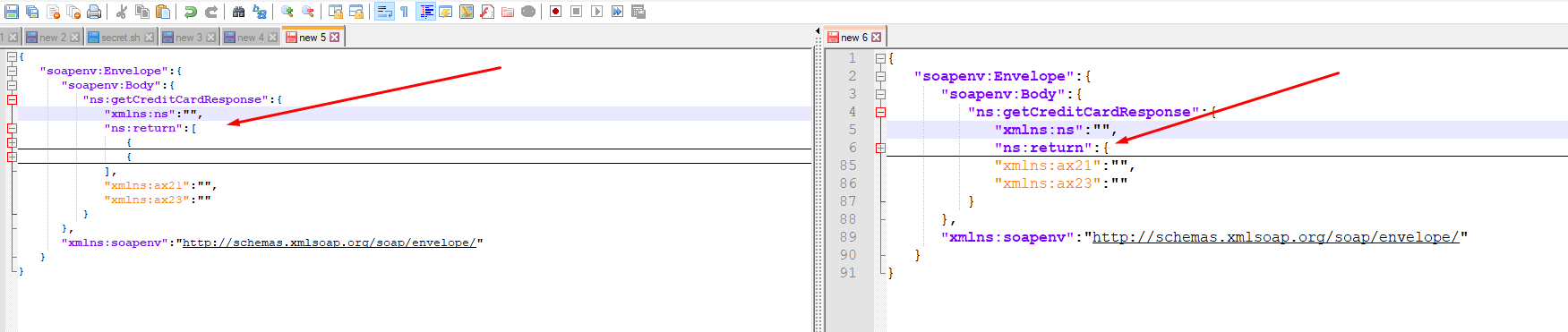The image size is (1568, 332).
Task: Close the new 2 tab
Action: tap(75, 38)
